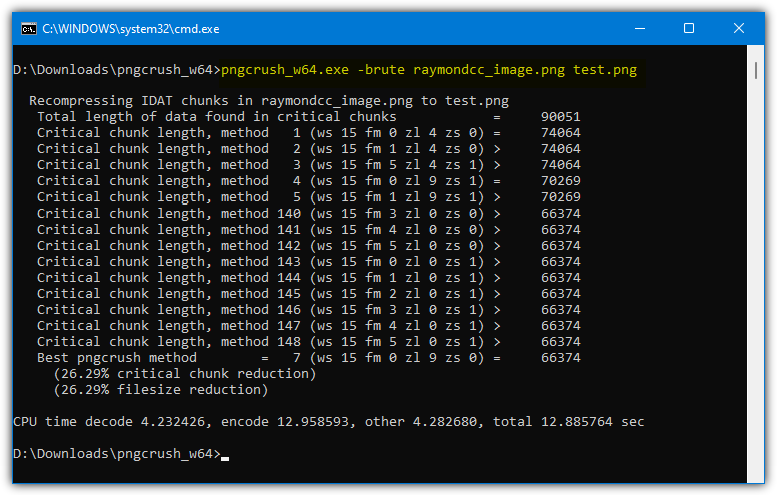Click the CPU time decode summary line

point(329,422)
